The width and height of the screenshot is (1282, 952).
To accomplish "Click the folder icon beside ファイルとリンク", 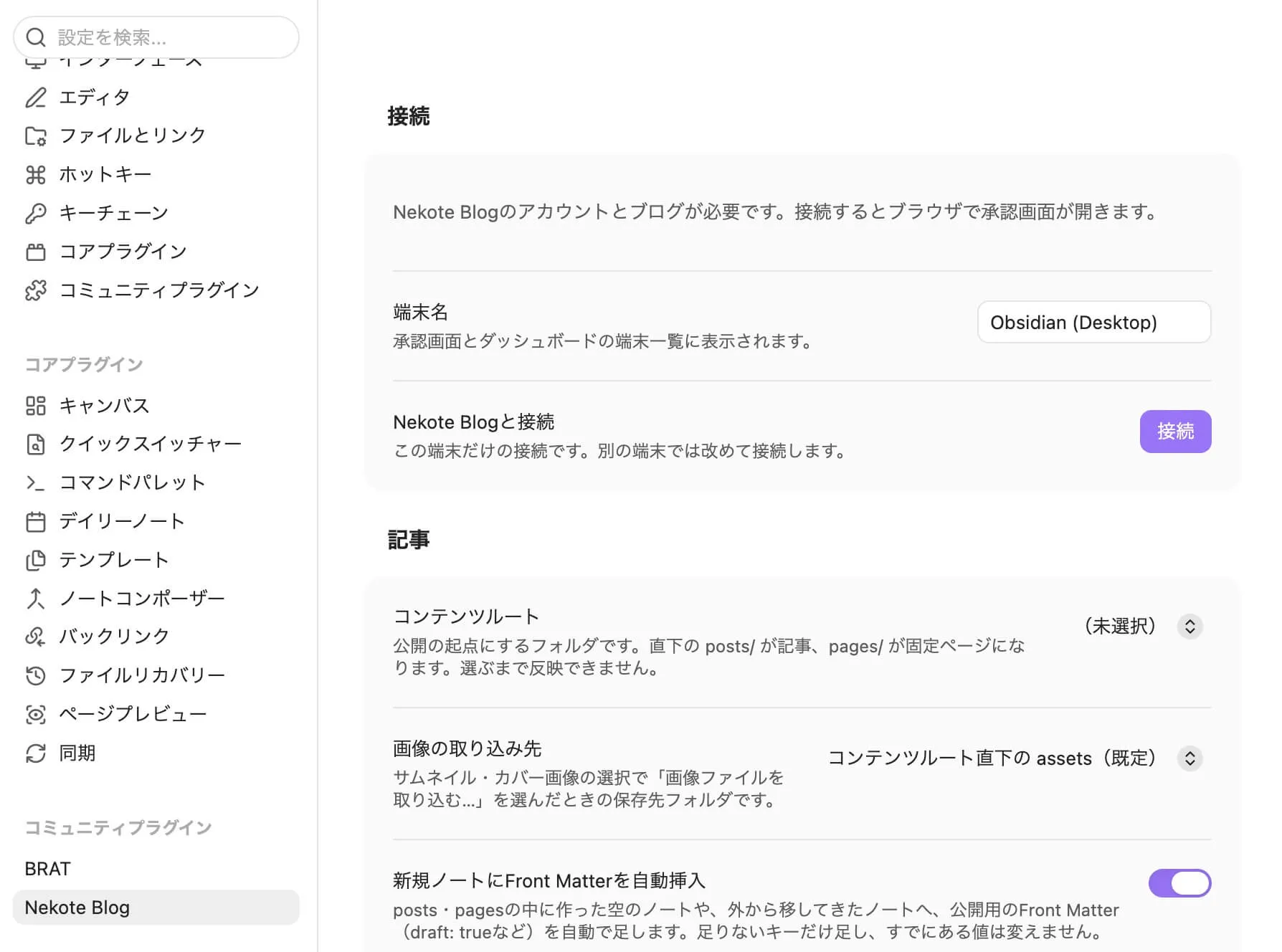I will 36,136.
